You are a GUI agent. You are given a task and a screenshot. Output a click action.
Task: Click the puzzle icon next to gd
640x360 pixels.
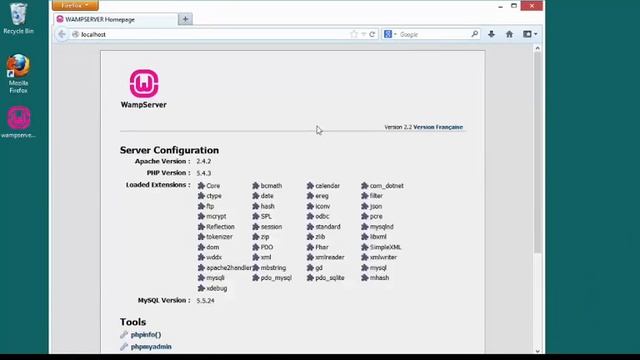coord(310,268)
